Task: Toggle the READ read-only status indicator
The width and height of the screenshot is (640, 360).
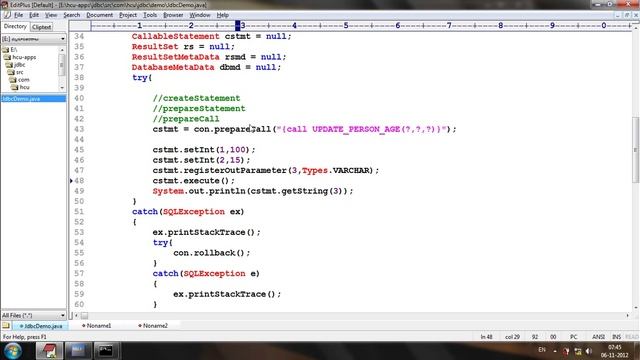Action: pyautogui.click(x=632, y=337)
